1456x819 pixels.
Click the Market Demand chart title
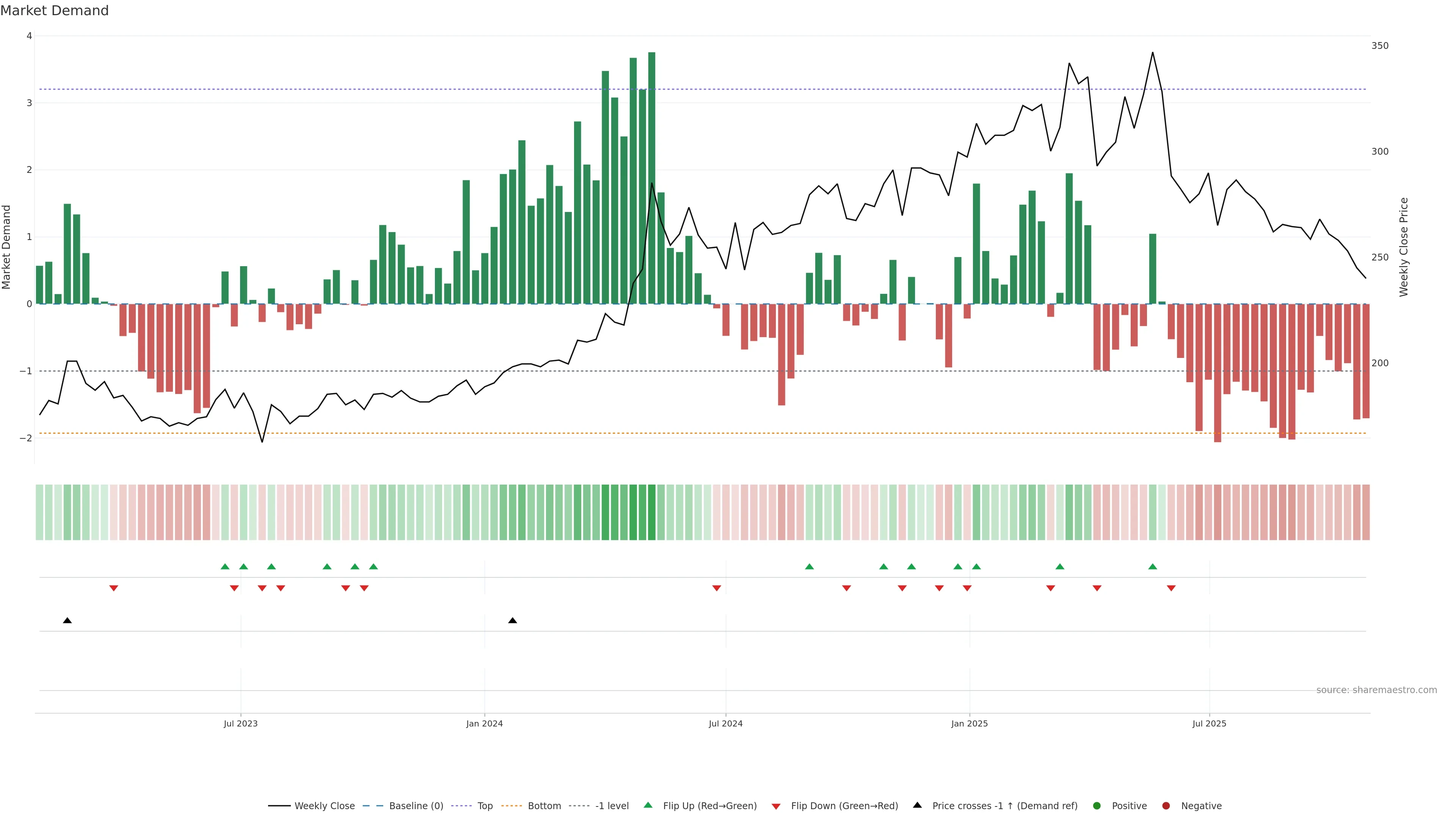coord(54,11)
